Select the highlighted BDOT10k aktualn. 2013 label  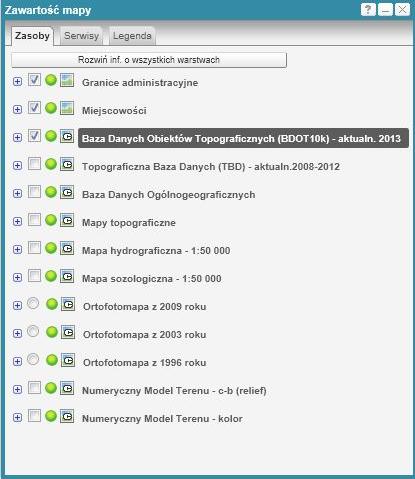click(243, 138)
